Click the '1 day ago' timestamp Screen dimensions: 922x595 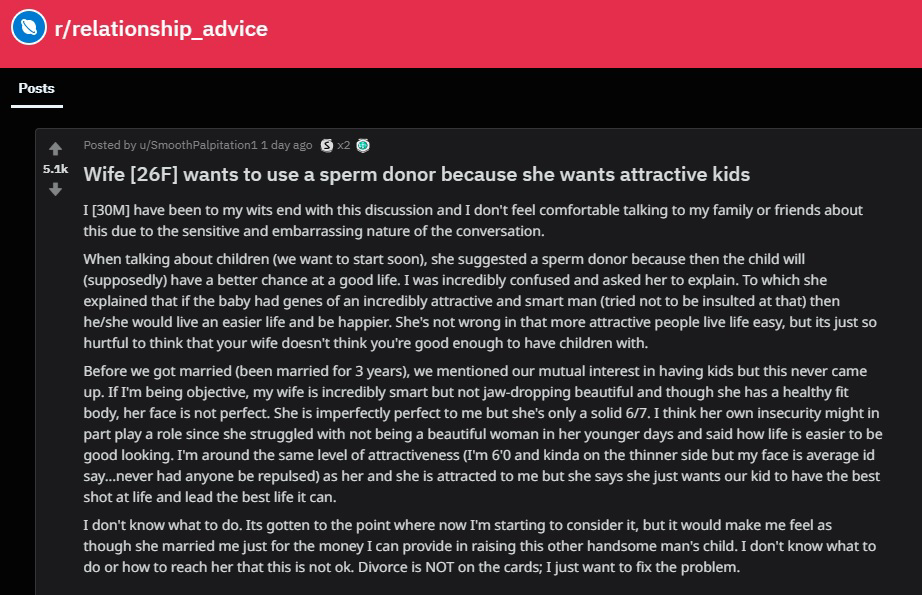pyautogui.click(x=286, y=145)
